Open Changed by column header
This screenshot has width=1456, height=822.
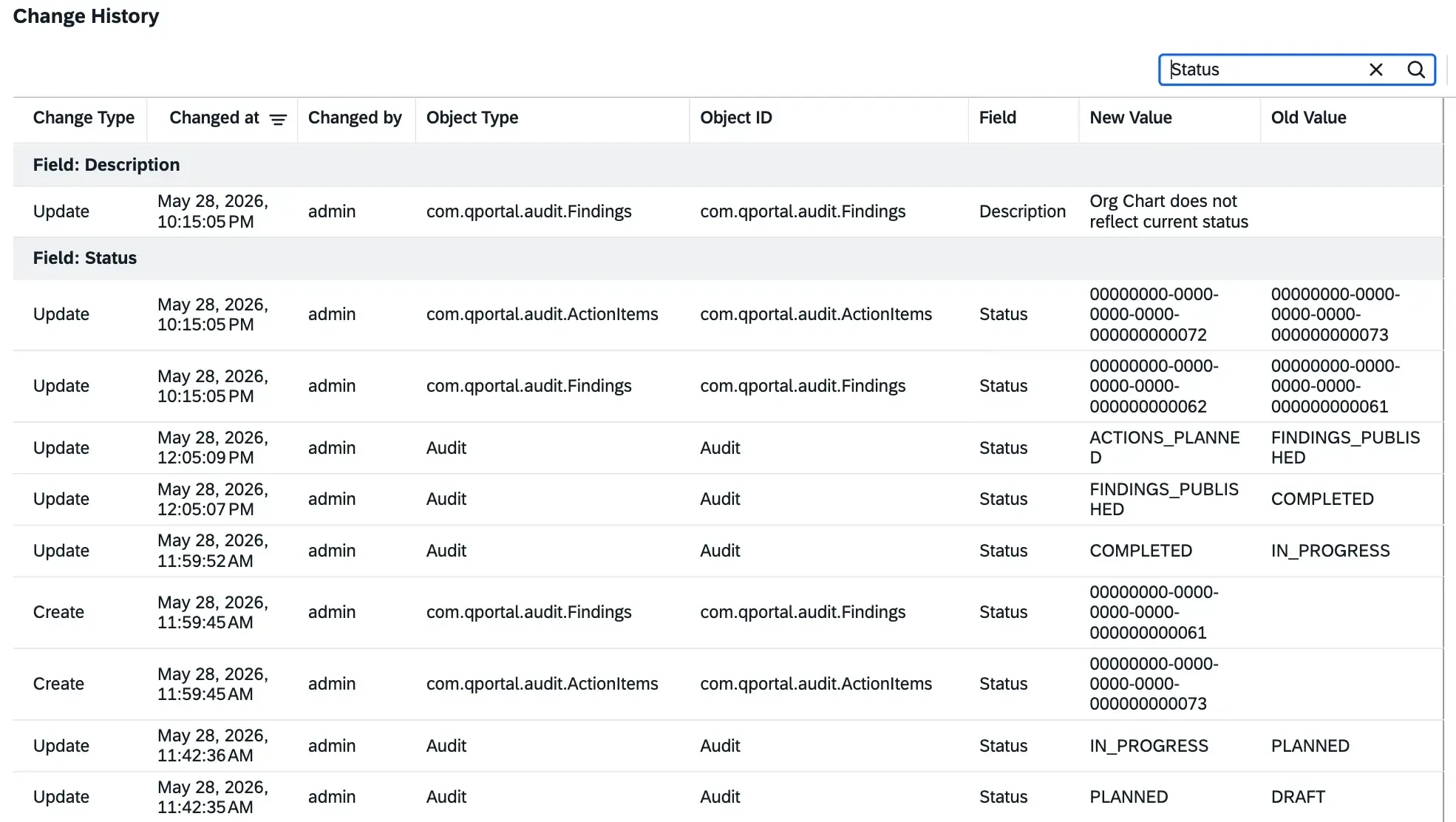point(355,118)
